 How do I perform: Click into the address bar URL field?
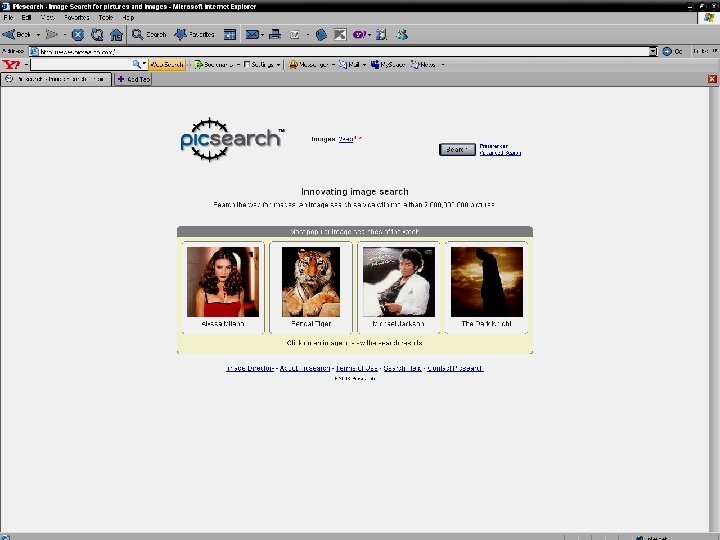point(339,51)
